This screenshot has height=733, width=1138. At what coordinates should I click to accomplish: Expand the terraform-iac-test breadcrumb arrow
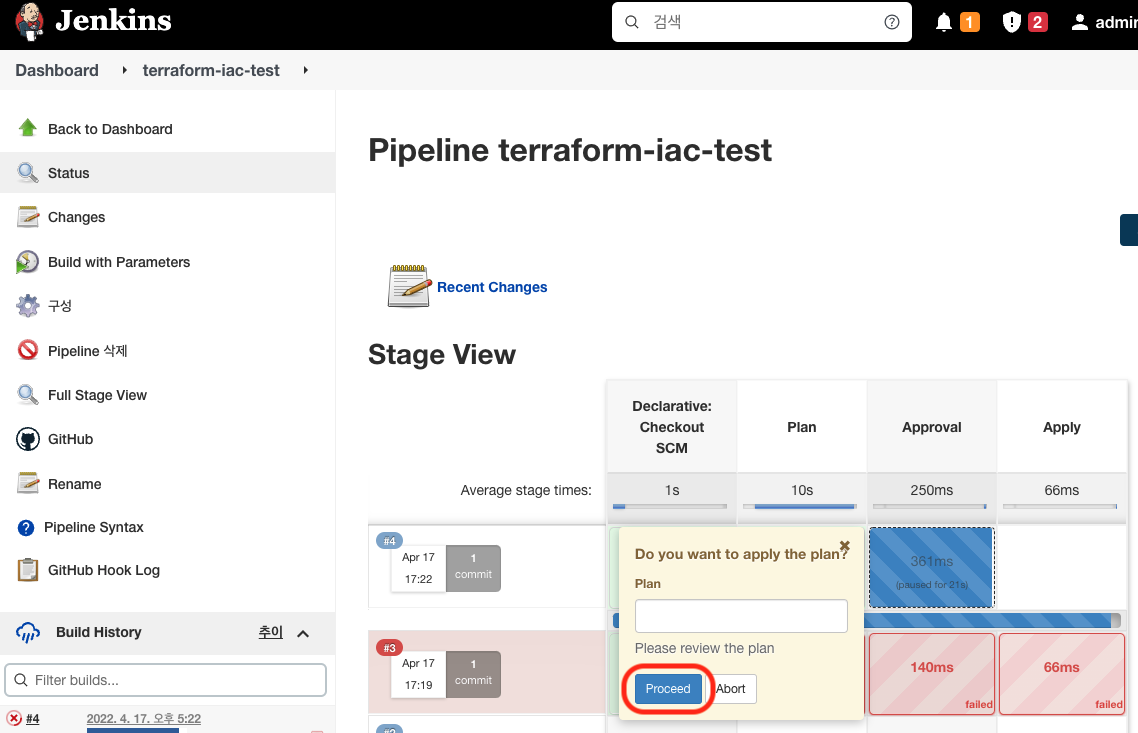306,70
